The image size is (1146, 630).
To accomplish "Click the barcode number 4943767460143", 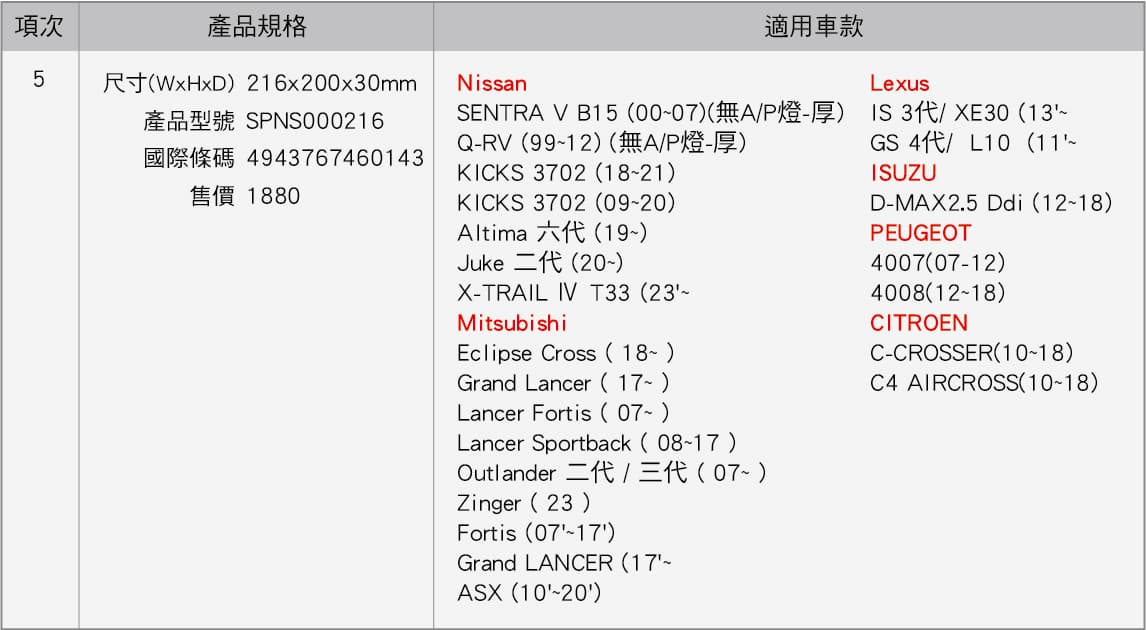I will tap(335, 158).
